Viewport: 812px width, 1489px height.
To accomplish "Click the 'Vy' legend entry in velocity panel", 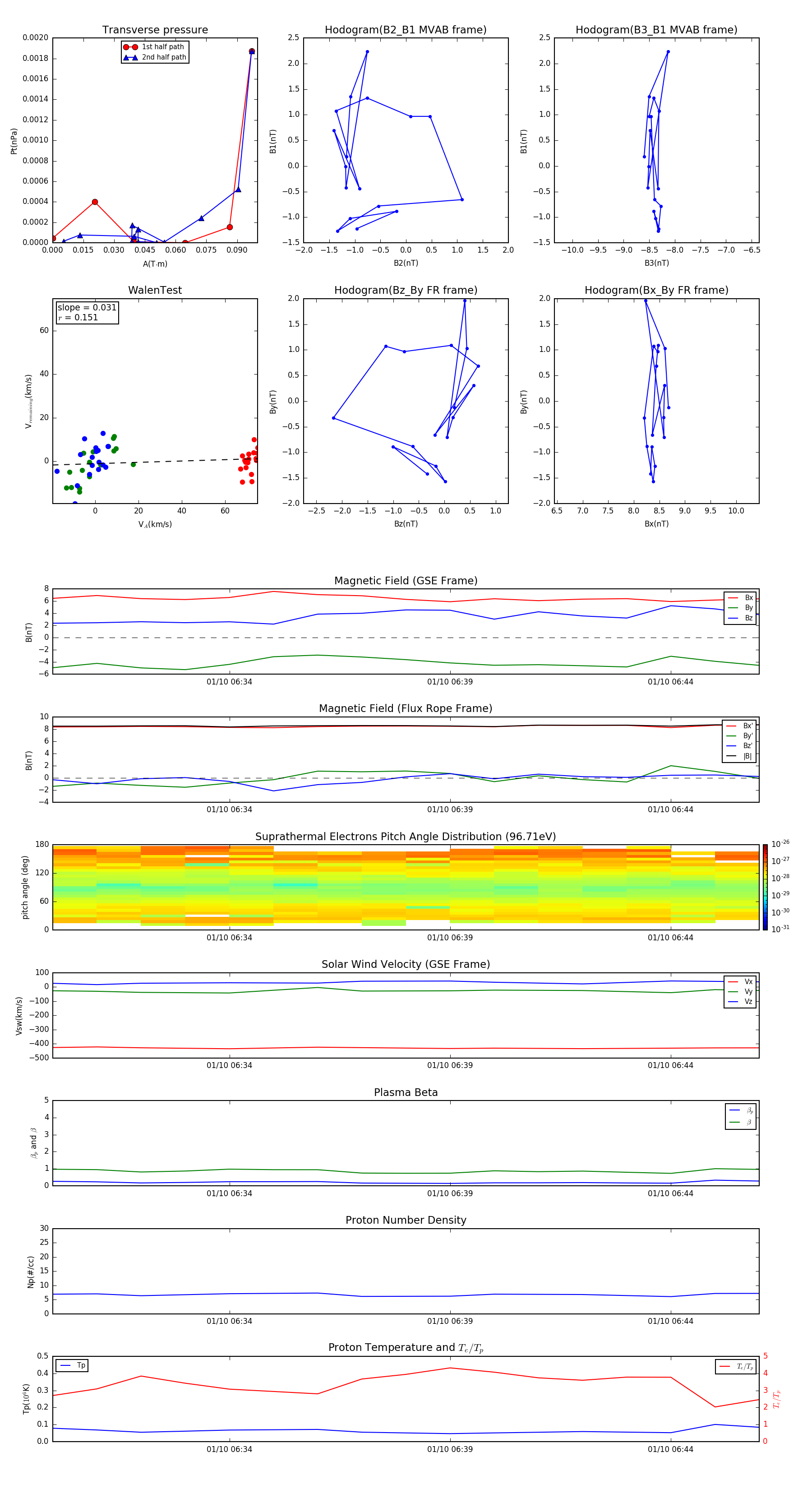I will (x=740, y=991).
